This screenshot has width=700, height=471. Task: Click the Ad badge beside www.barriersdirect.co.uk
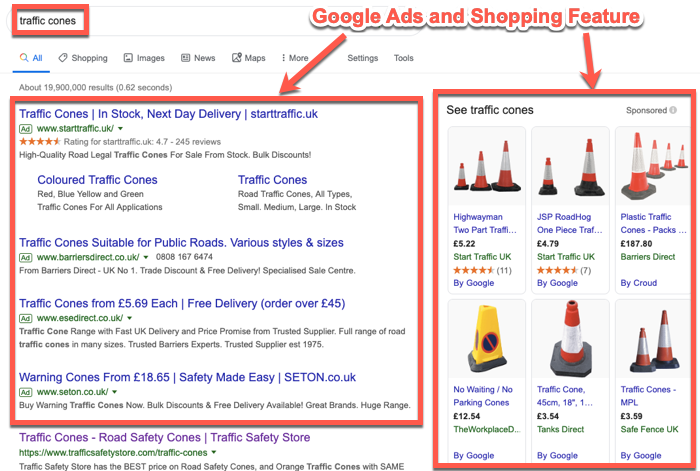pos(26,258)
